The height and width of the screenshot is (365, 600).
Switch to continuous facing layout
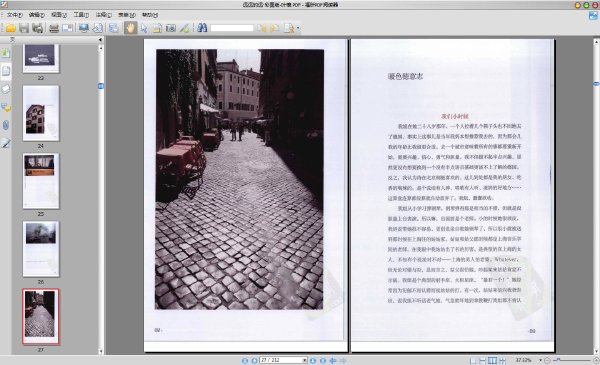point(502,360)
